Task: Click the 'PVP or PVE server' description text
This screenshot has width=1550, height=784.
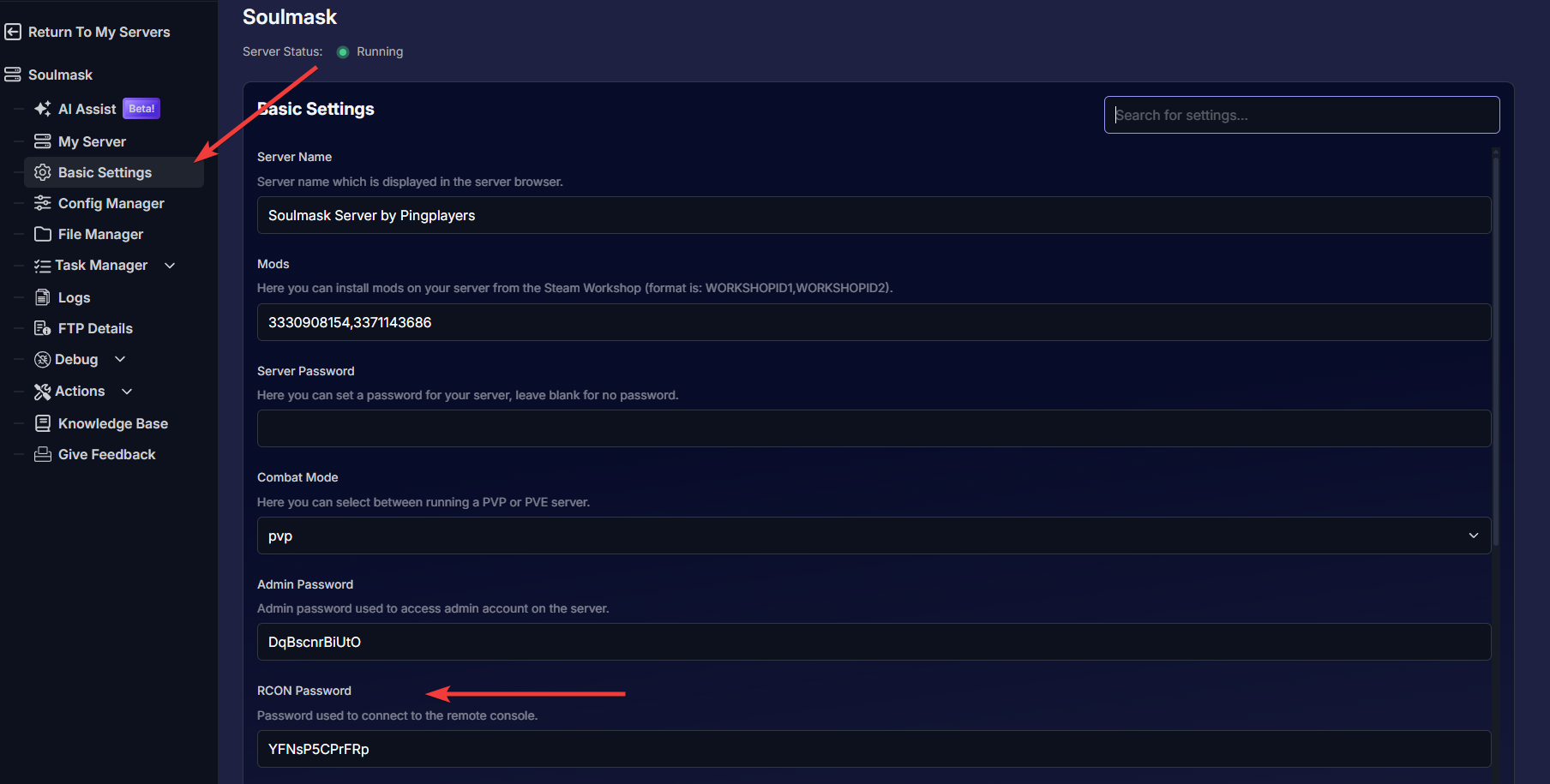Action: [424, 502]
